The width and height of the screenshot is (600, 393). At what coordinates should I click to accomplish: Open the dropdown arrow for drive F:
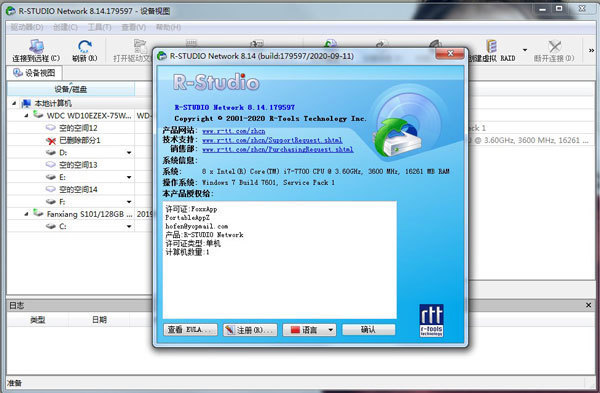[x=129, y=202]
